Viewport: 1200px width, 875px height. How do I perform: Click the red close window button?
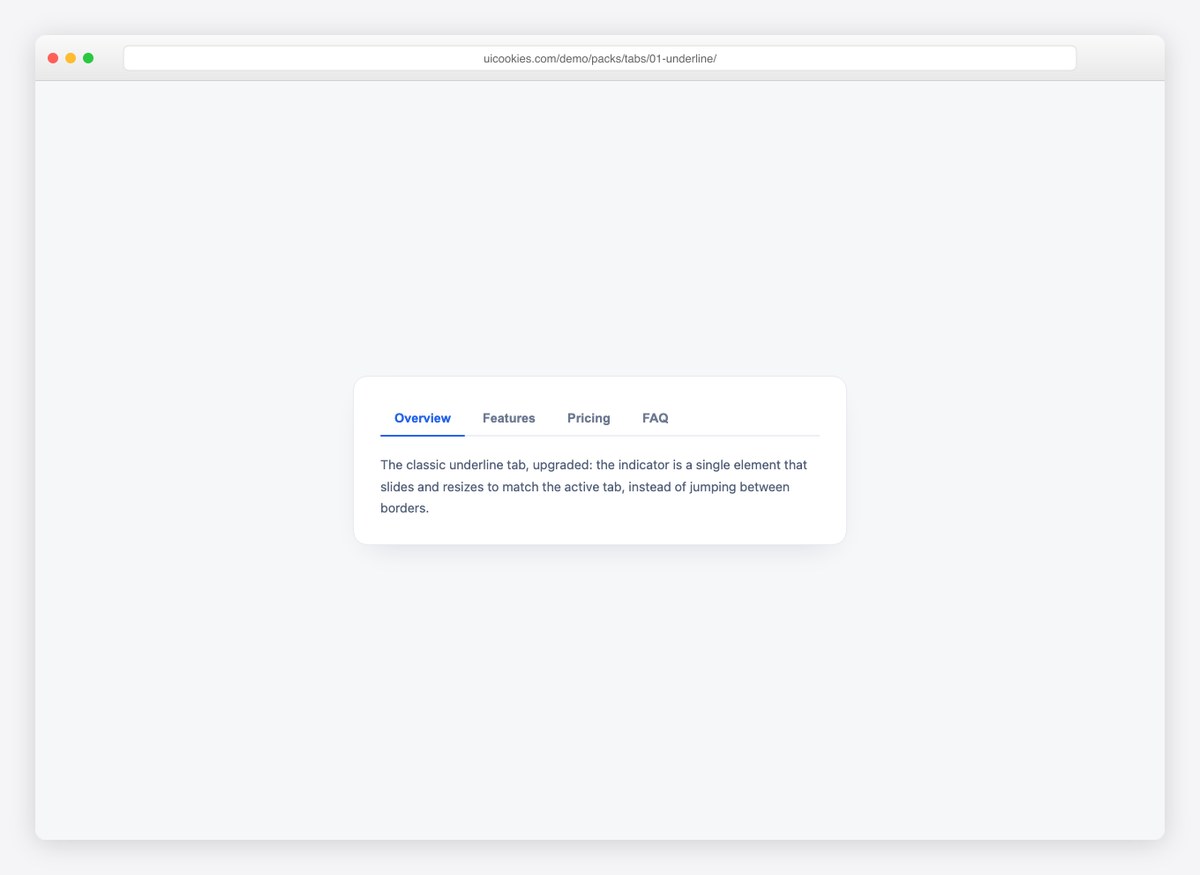point(53,58)
